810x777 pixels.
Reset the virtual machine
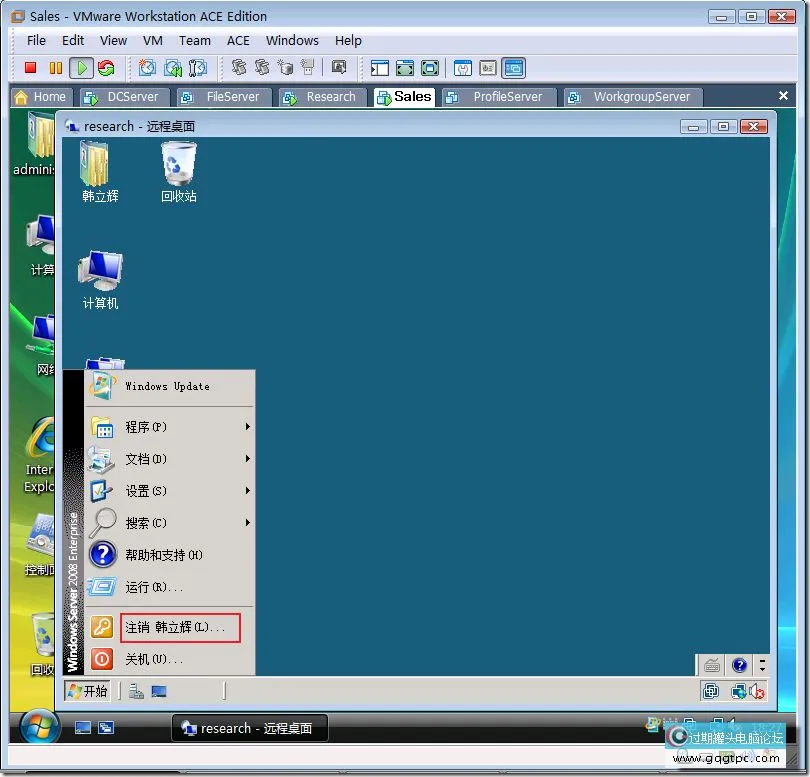coord(103,68)
